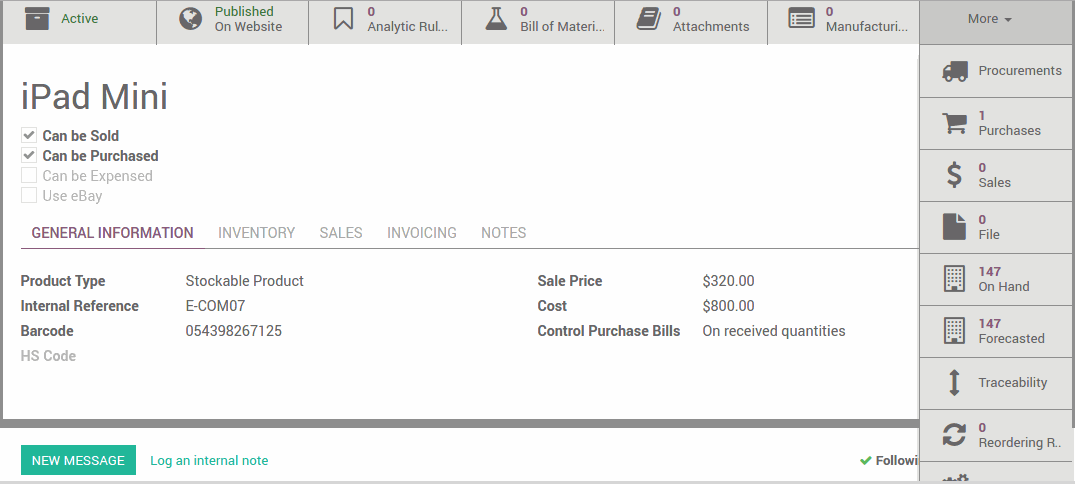Click the Stockable Product type value
Viewport: 1075px width, 484px height.
(245, 281)
